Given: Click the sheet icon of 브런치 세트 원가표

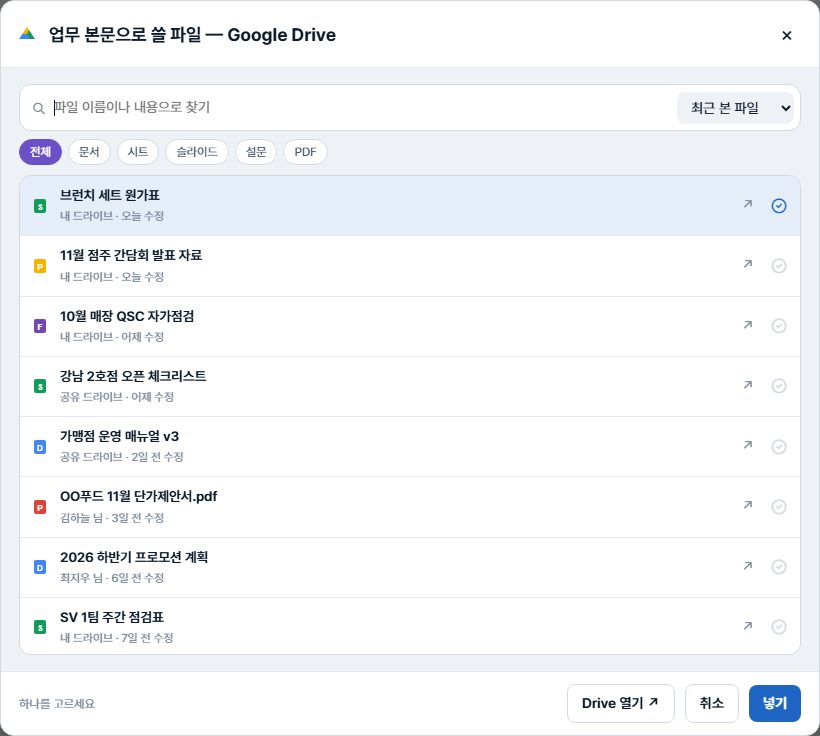Looking at the screenshot, I should 40,206.
